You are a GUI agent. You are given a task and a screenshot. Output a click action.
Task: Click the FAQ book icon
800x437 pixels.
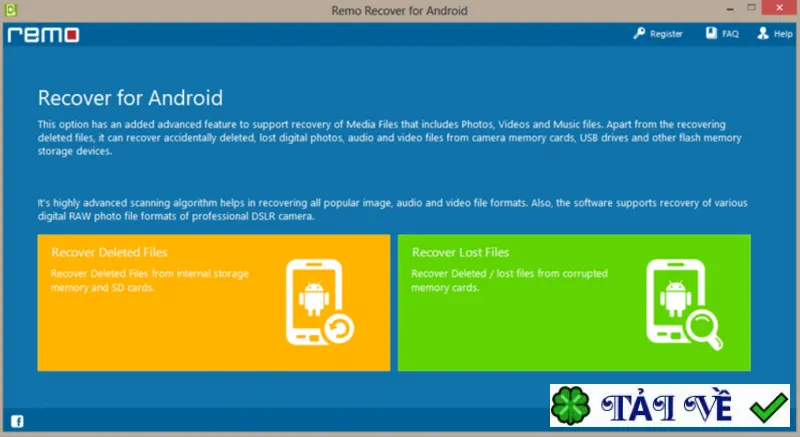711,33
